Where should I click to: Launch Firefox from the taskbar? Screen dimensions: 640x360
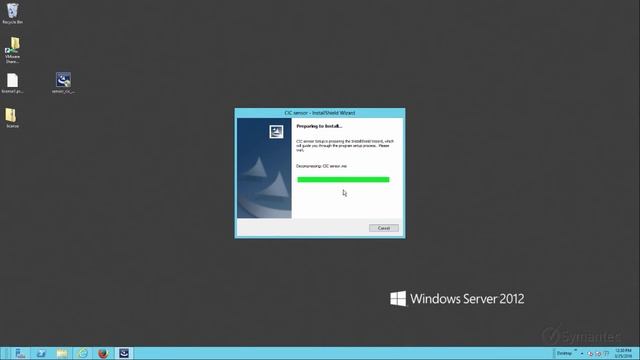[x=103, y=353]
